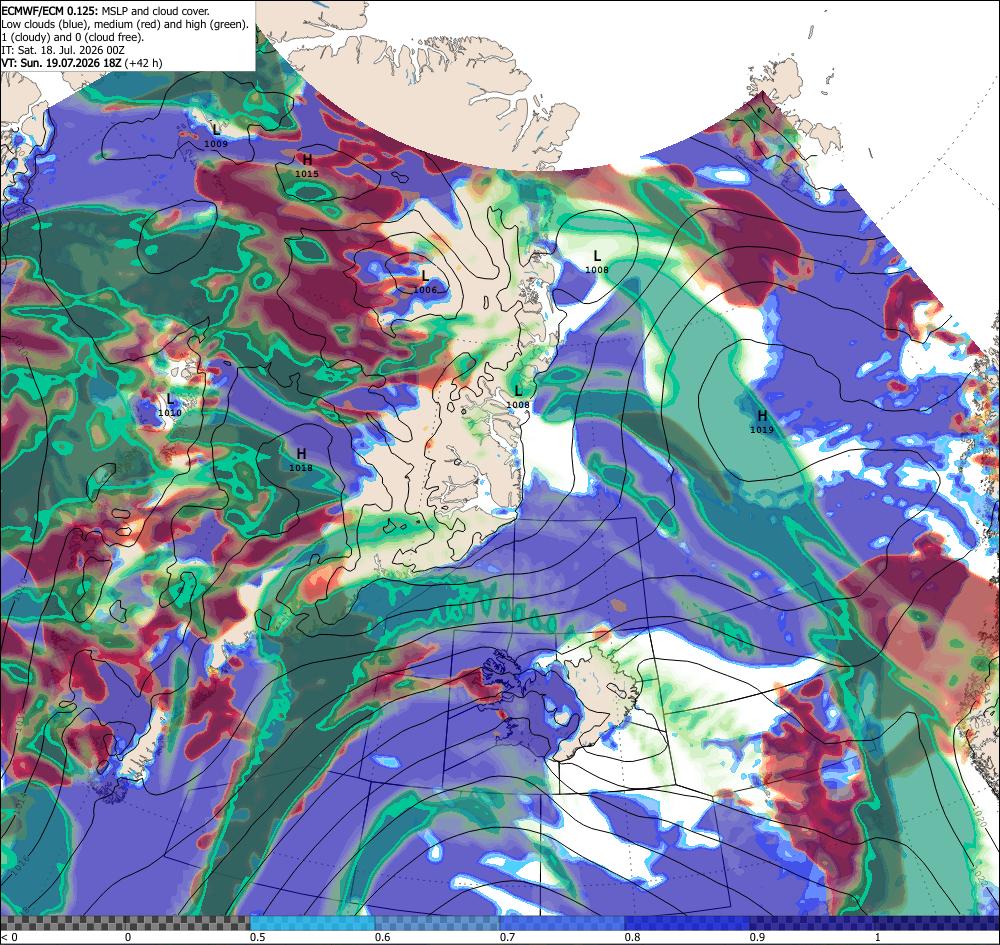The width and height of the screenshot is (1000, 945).
Task: Pick the dark blue 0.8–0.9 color bar segment
Action: [x=688, y=923]
